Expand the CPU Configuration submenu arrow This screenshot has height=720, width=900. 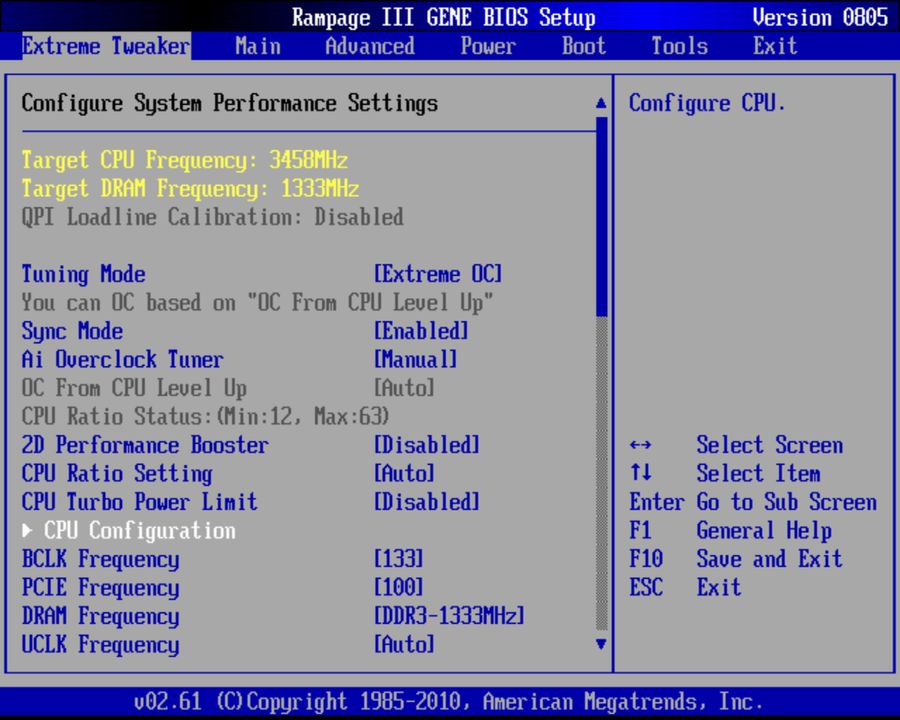pos(27,531)
